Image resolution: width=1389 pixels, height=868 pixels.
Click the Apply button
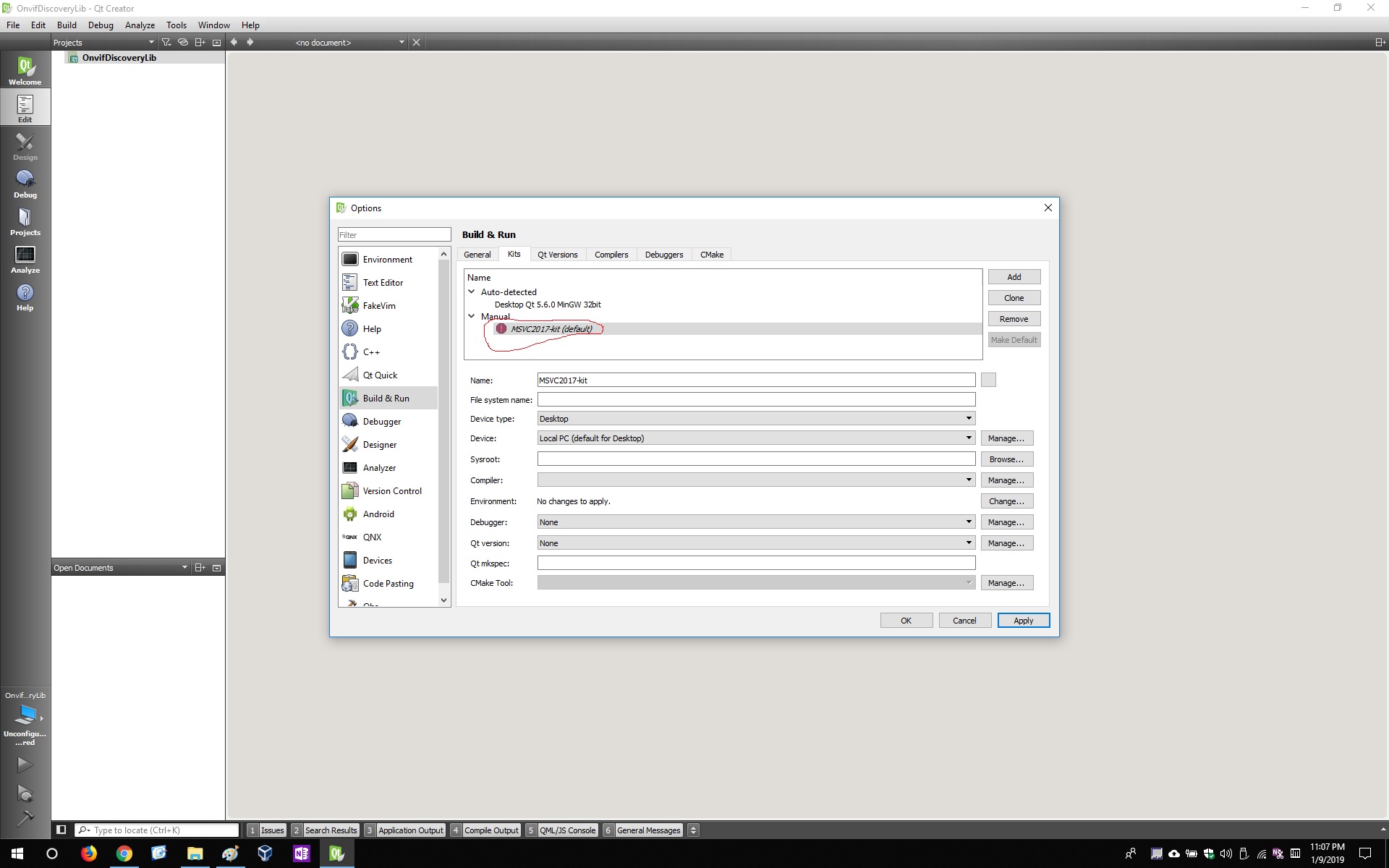coord(1023,621)
